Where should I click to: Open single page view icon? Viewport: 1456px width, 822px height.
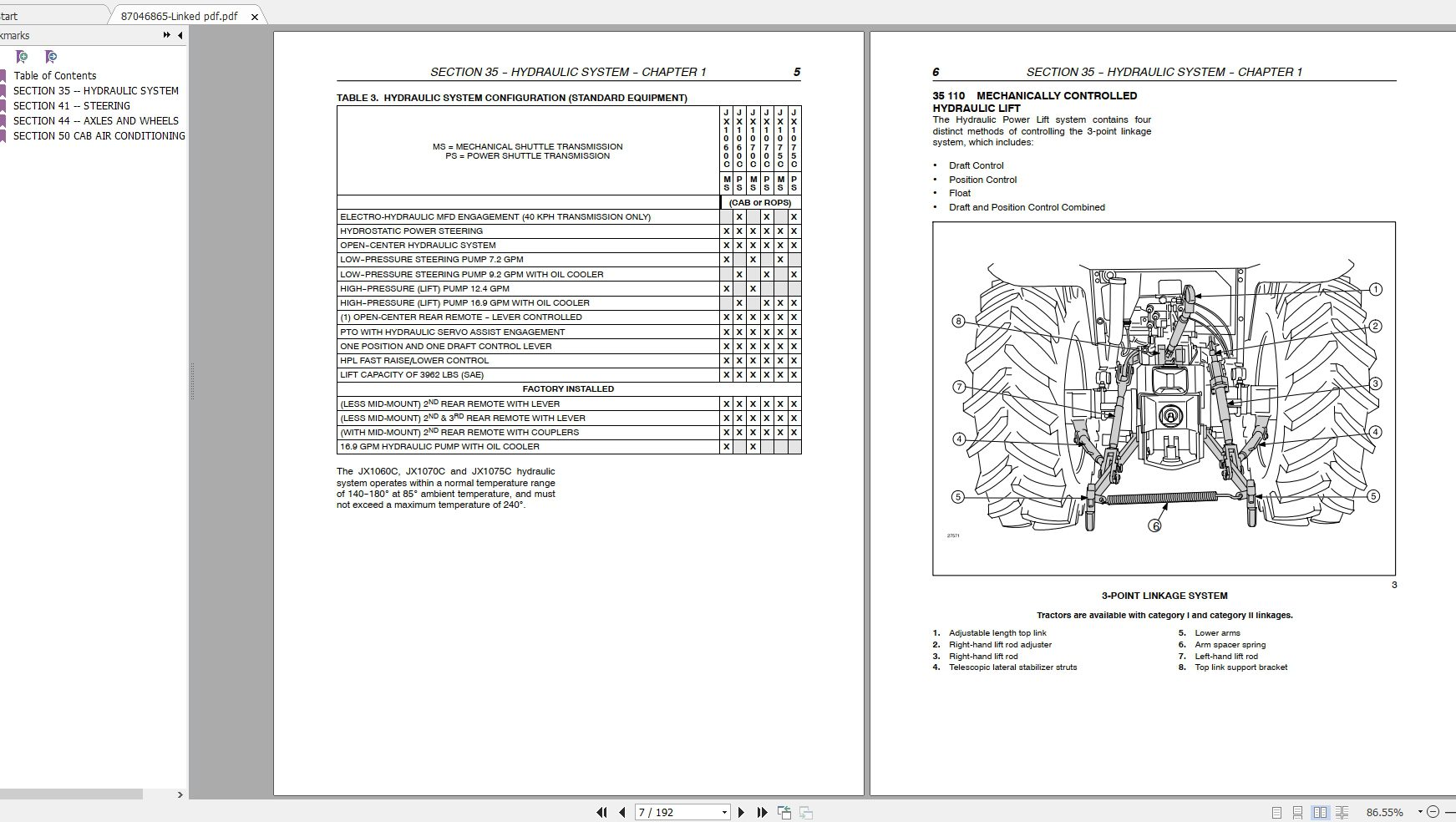point(1276,811)
